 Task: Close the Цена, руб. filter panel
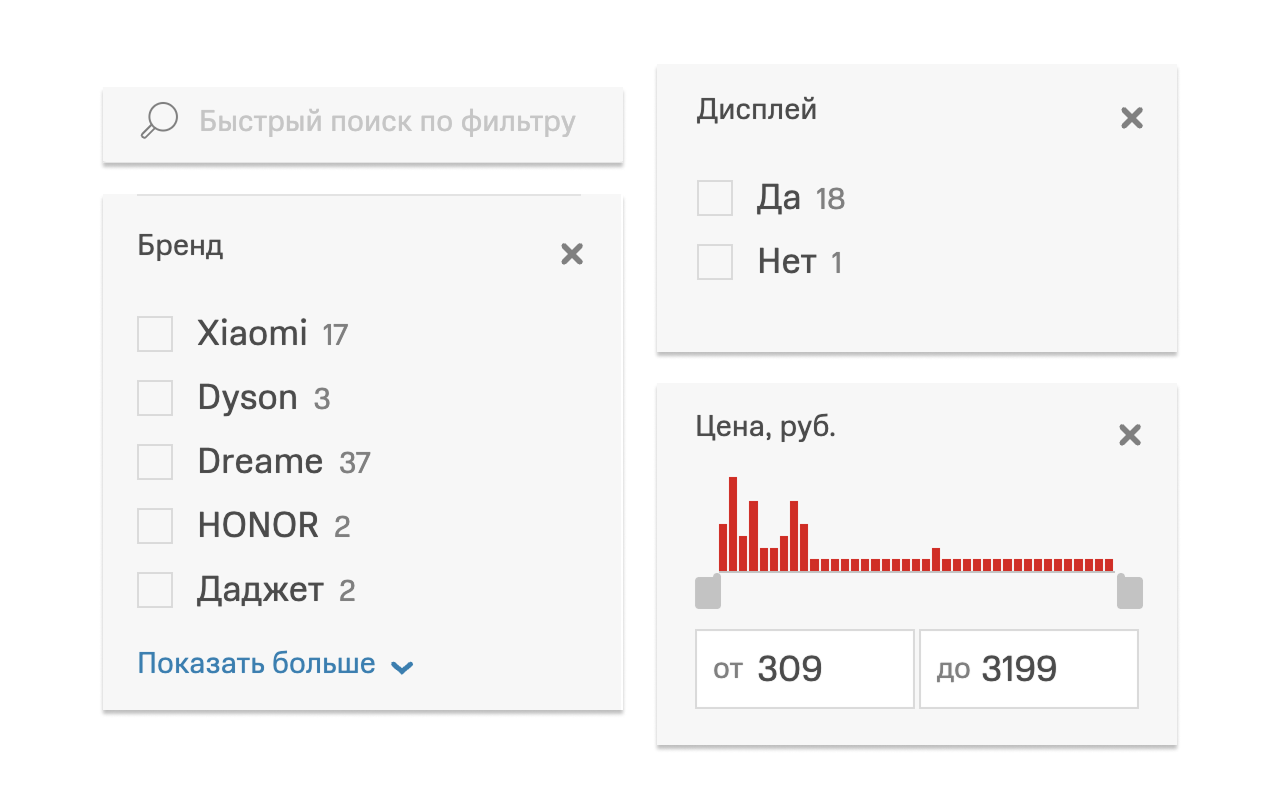(x=1129, y=435)
